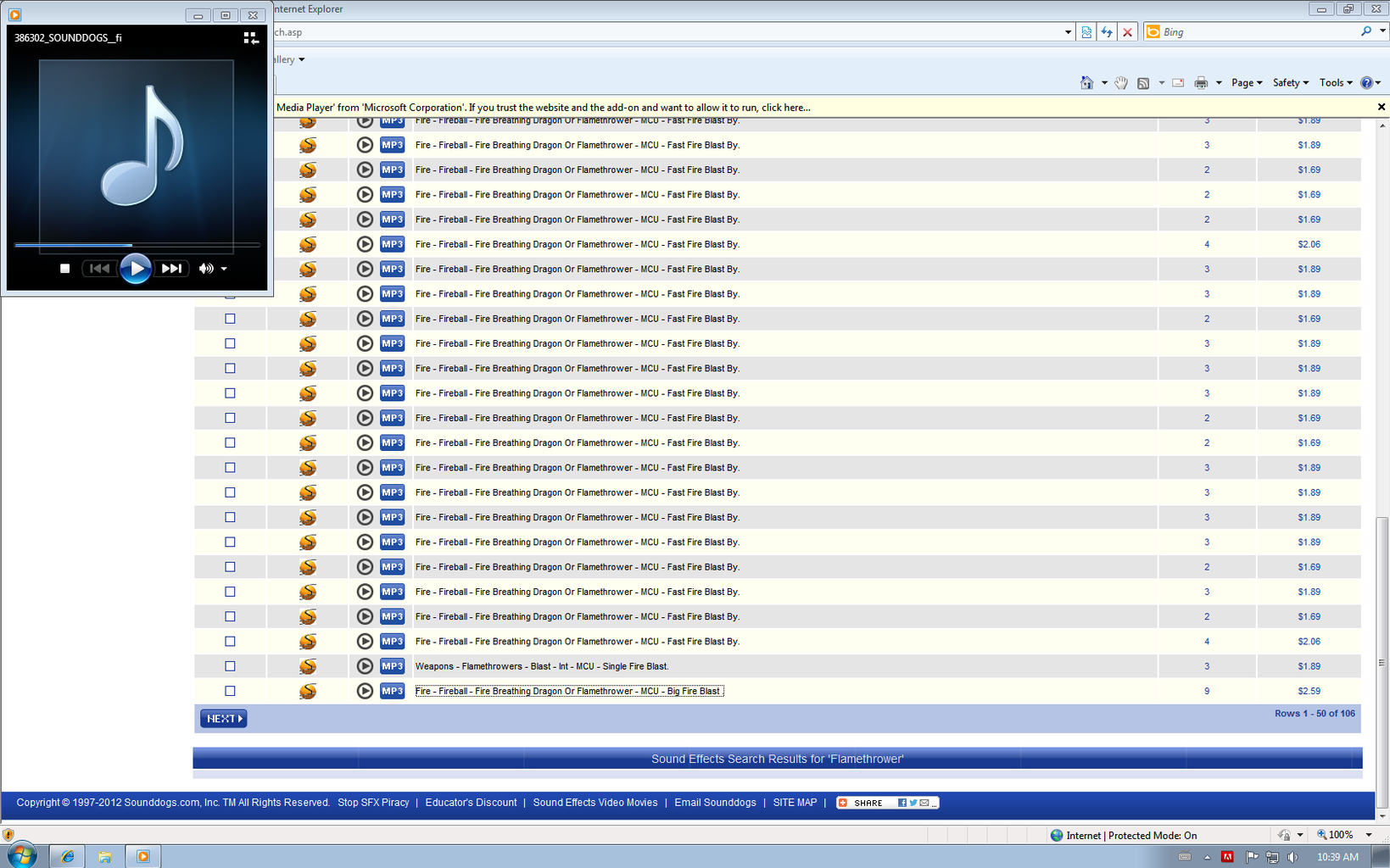Click Windows Media Player taskbar icon

tap(142, 857)
